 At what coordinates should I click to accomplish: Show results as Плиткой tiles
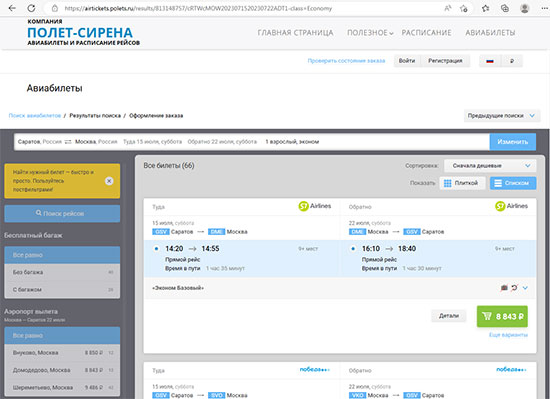462,183
